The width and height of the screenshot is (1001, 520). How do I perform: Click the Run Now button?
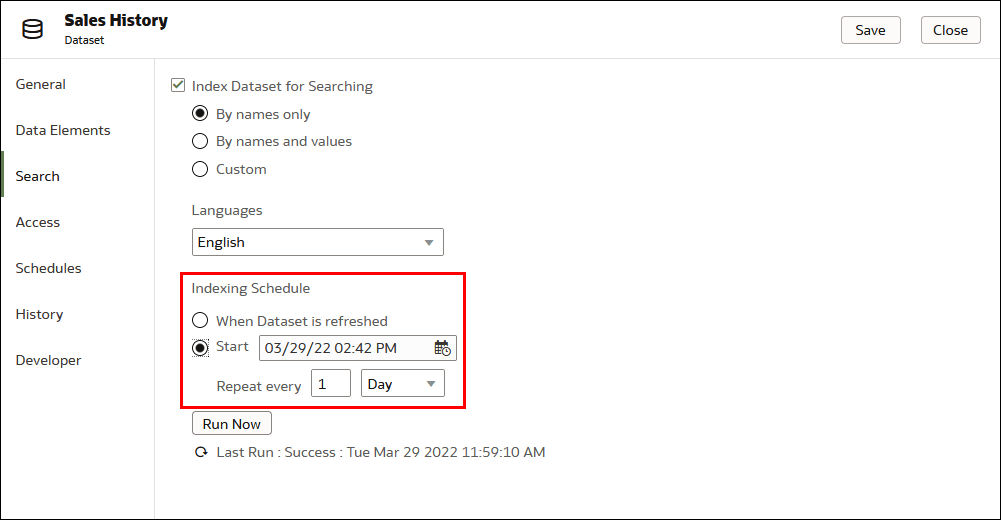232,424
